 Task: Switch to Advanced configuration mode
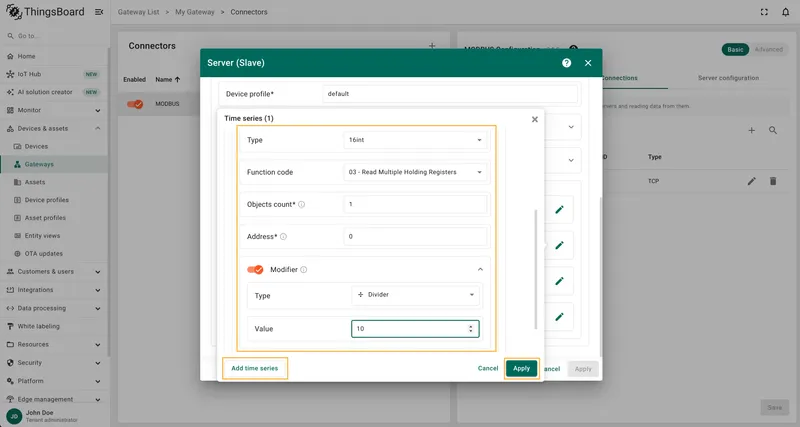coord(768,49)
